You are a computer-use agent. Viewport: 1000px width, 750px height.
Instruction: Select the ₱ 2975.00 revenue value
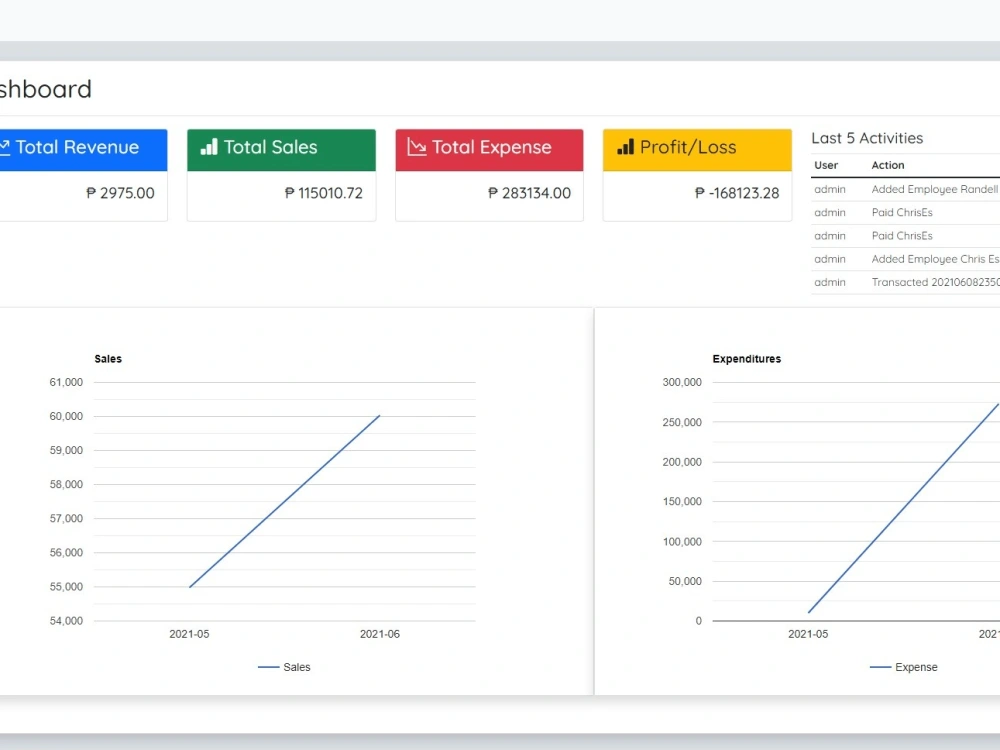tap(121, 193)
